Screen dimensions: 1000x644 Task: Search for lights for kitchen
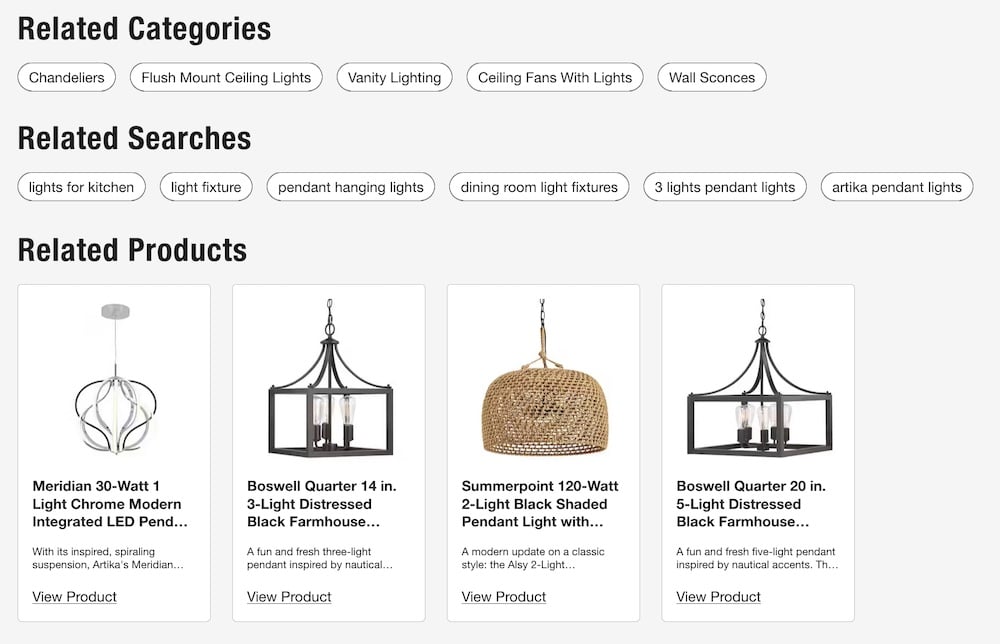82,187
